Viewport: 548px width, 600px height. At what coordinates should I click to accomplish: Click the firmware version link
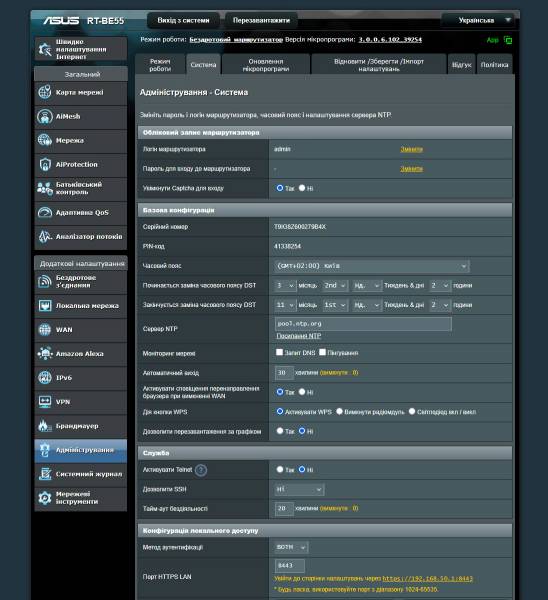click(390, 39)
